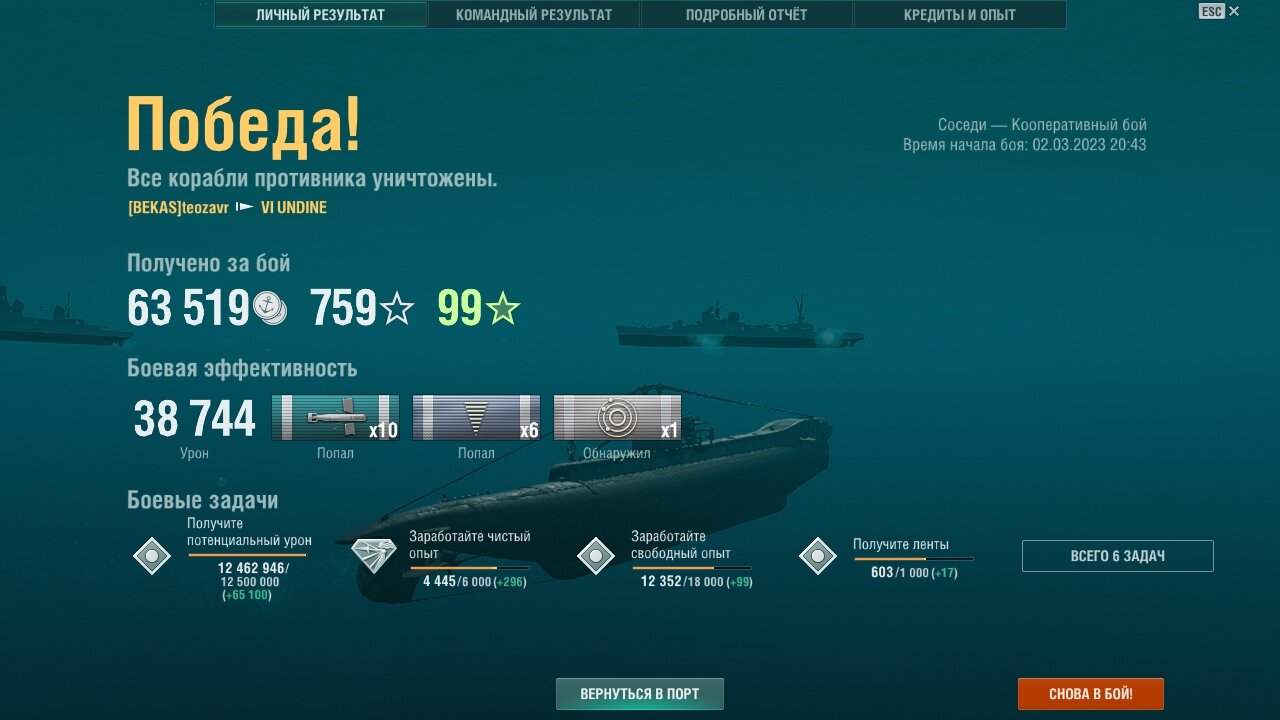The image size is (1280, 720).
Task: Click the torpedo hits ribbon icon x10
Action: pyautogui.click(x=335, y=417)
